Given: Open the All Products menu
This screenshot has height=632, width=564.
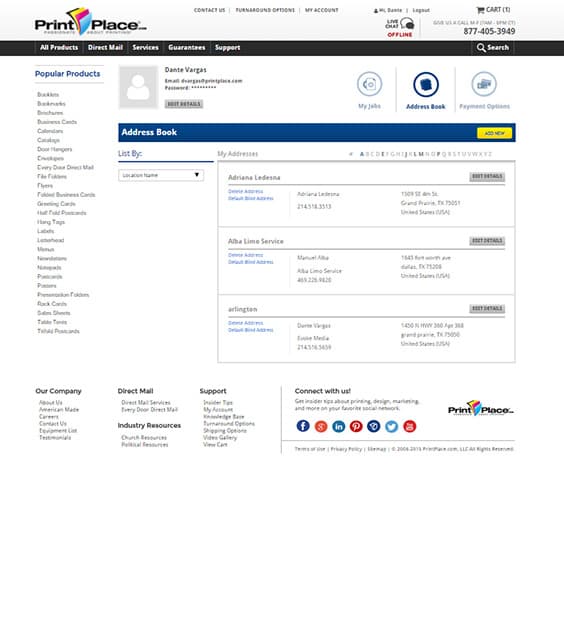Looking at the screenshot, I should point(59,48).
